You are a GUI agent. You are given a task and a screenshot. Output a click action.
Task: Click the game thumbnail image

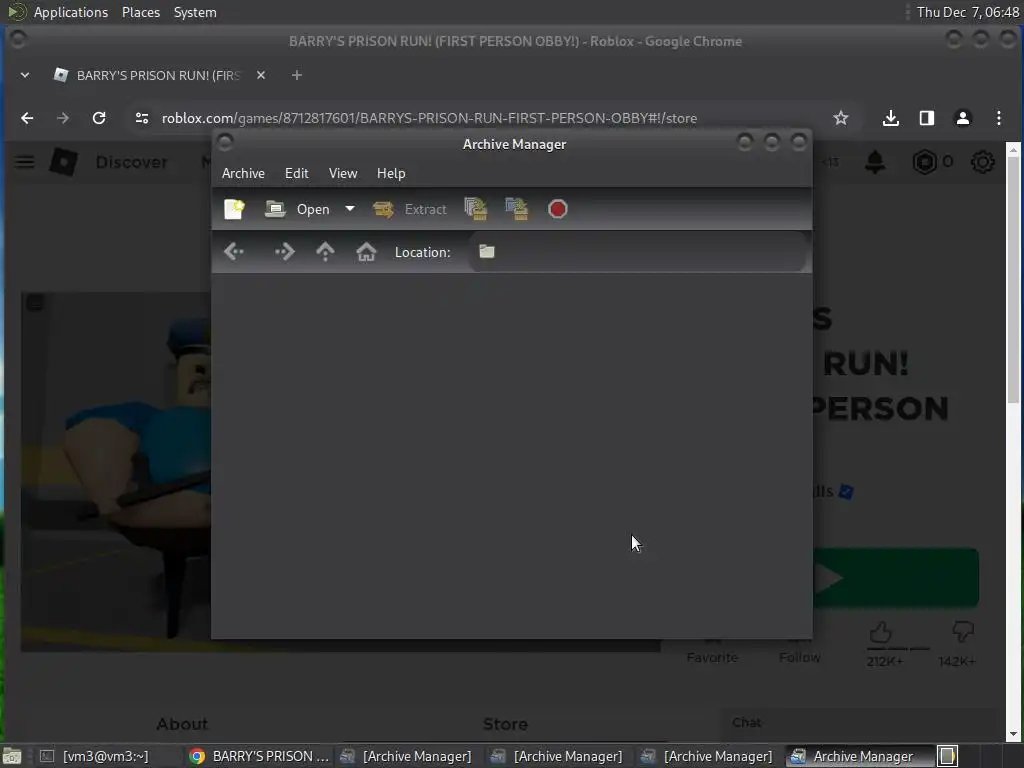click(115, 472)
